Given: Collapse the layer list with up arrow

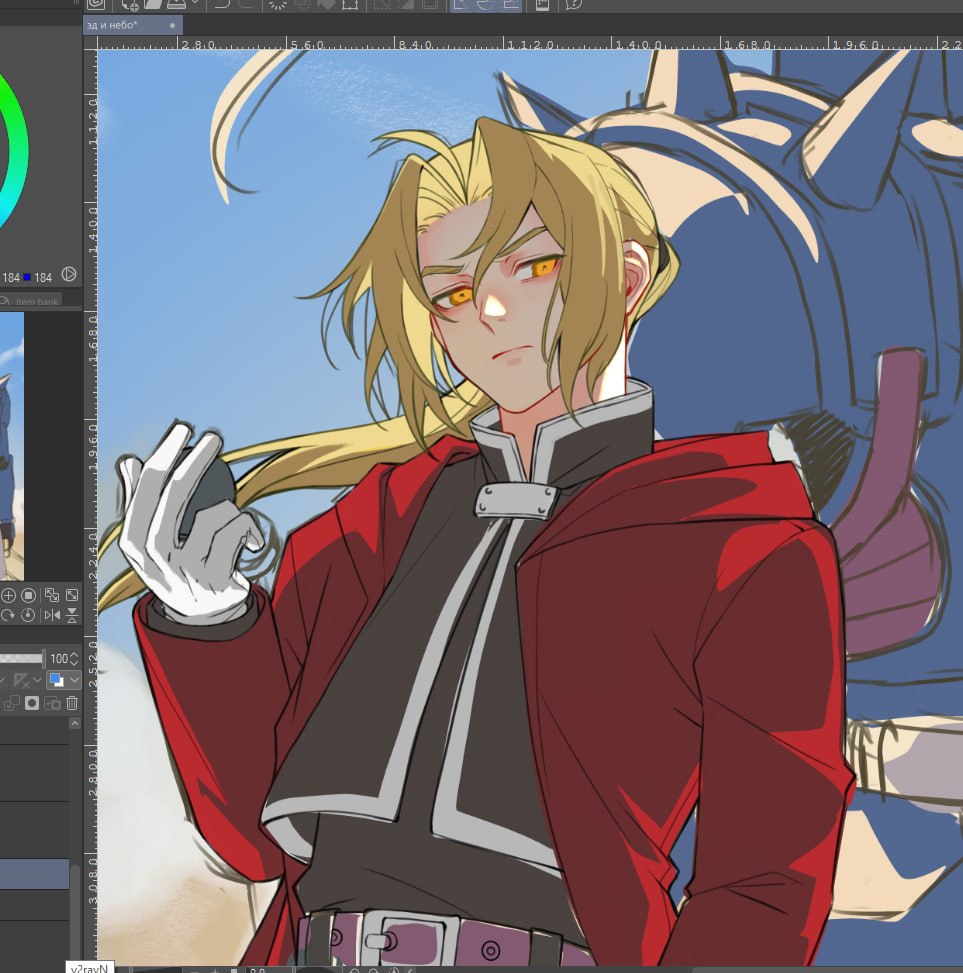Looking at the screenshot, I should (74, 724).
